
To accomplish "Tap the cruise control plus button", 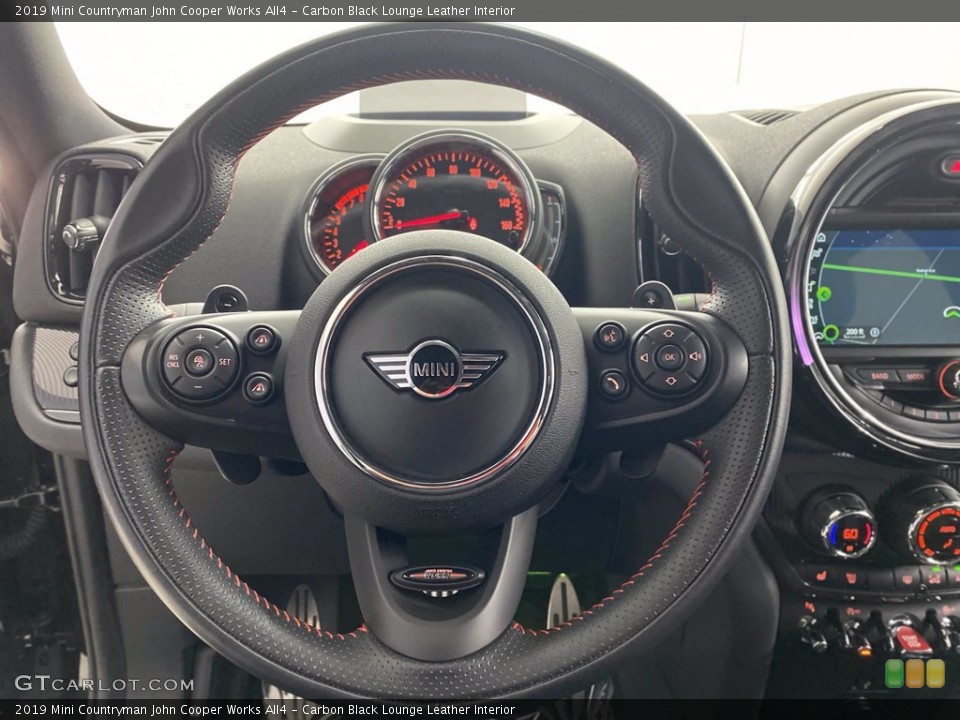I will (200, 337).
